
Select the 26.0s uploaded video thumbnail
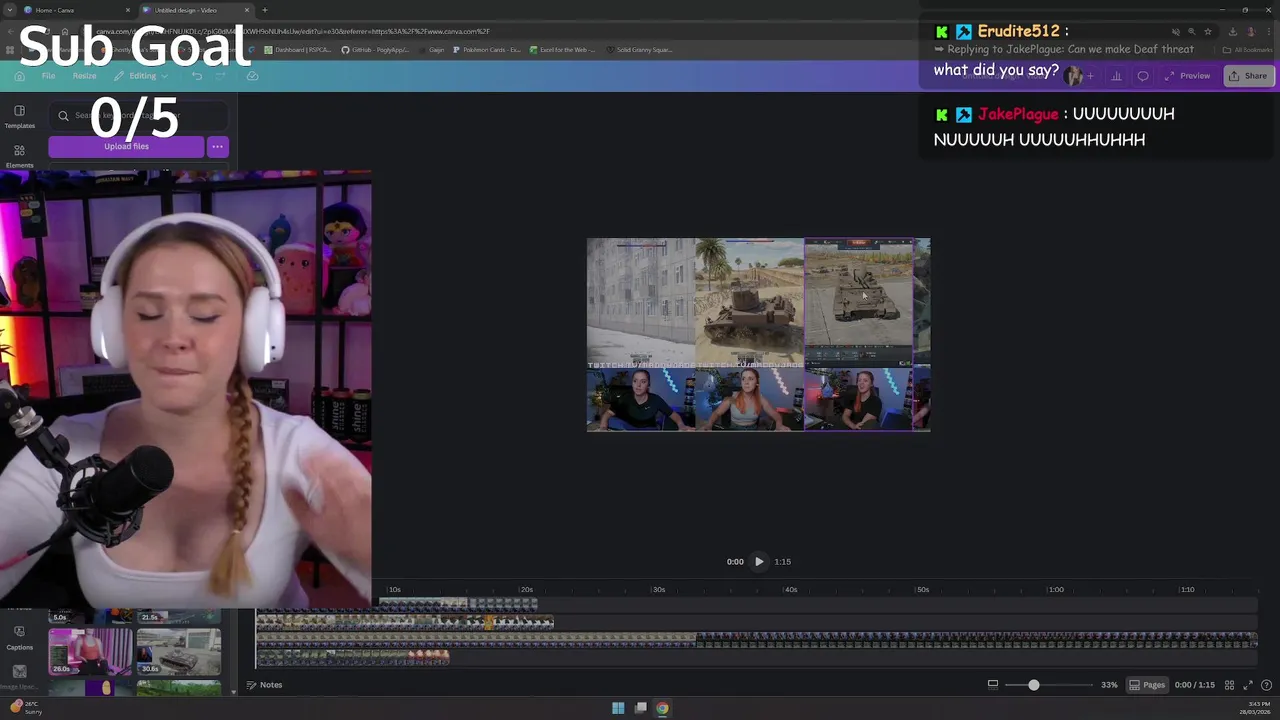point(90,652)
